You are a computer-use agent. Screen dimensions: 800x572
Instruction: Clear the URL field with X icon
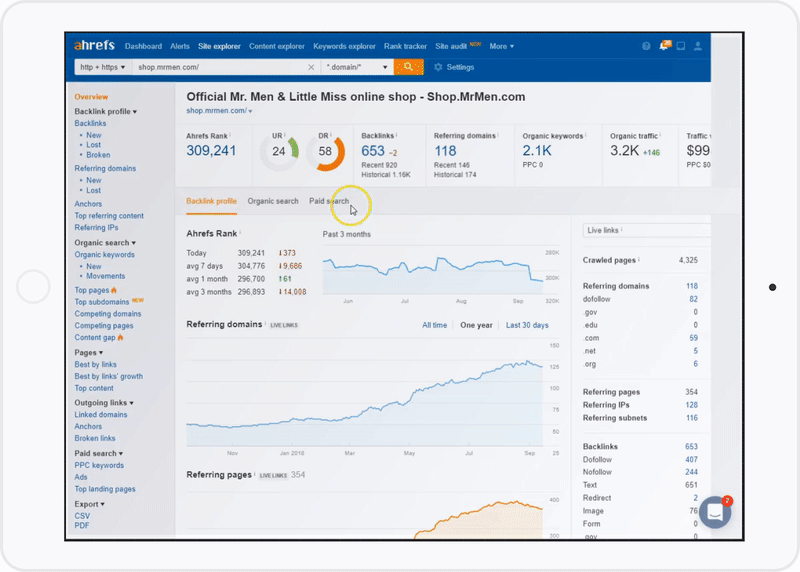pos(311,67)
